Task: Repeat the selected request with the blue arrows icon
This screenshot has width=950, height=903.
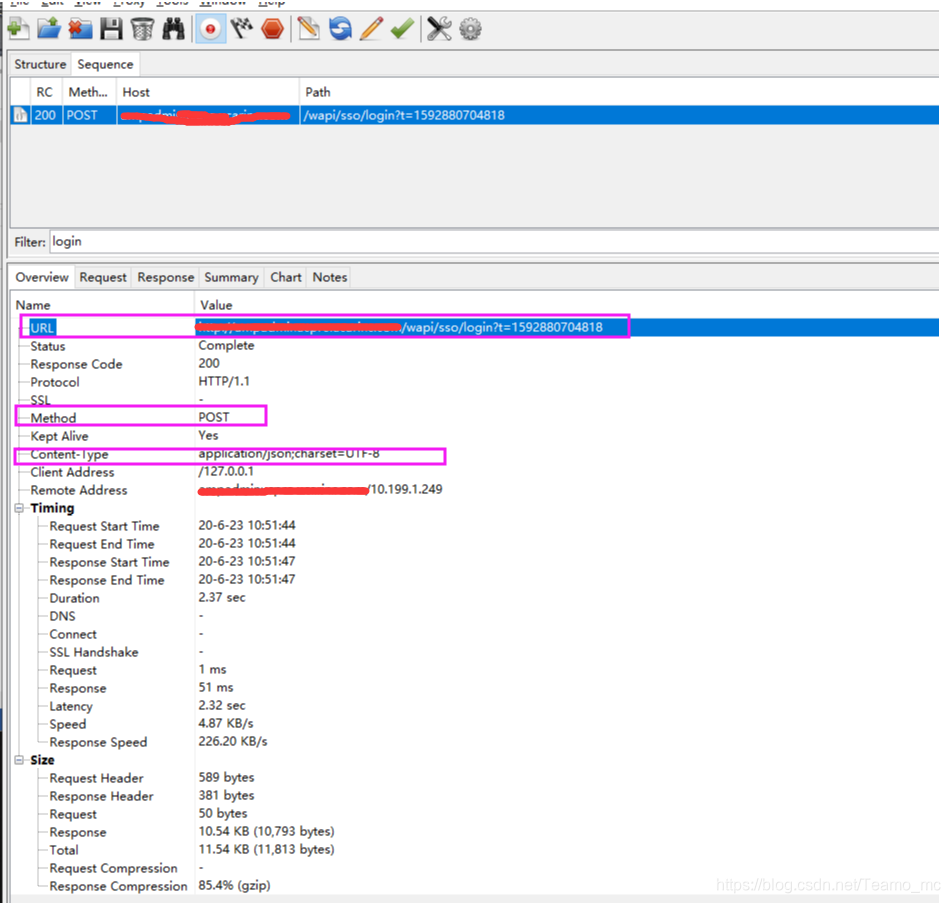Action: (x=340, y=28)
